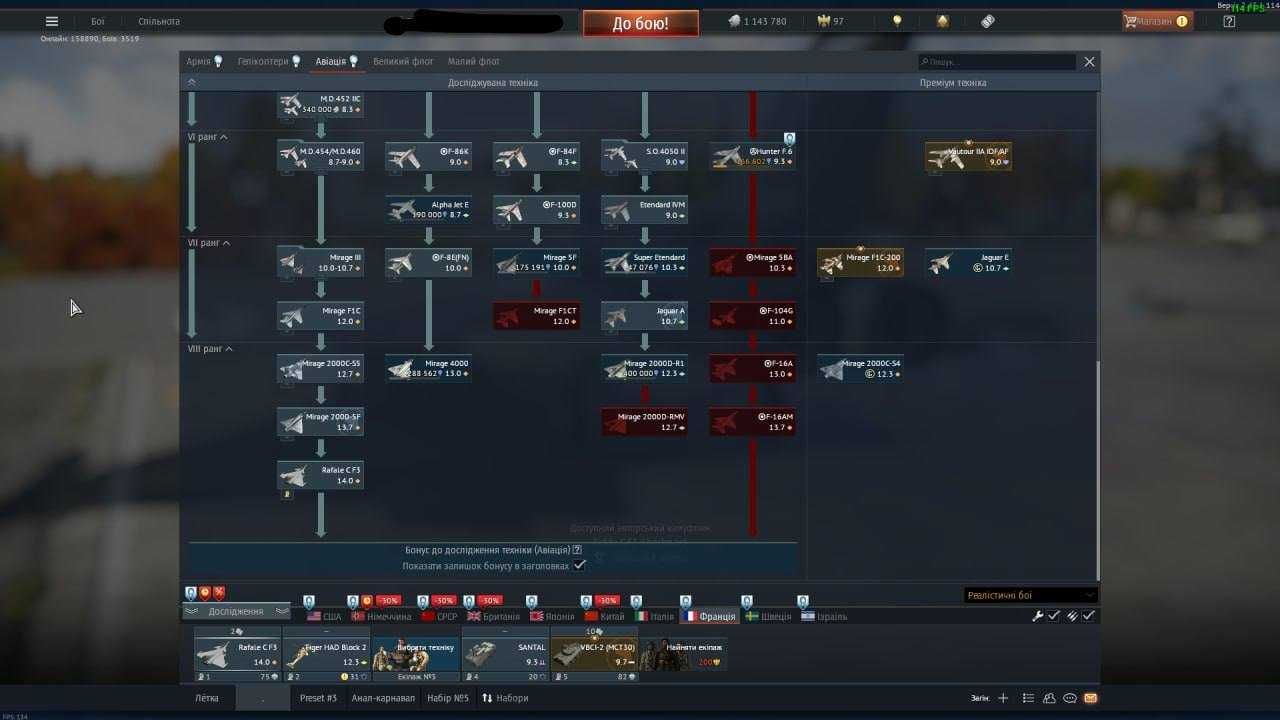The height and width of the screenshot is (720, 1280).
Task: Toggle the auto-refill ammo checkbox
Action: [x=1089, y=616]
